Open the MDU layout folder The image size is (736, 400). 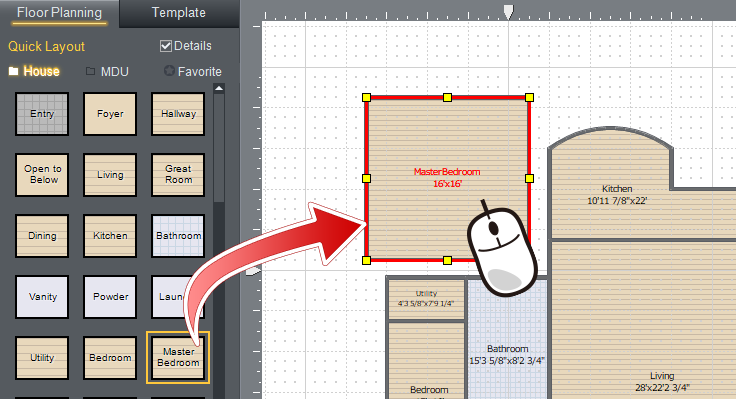click(106, 72)
